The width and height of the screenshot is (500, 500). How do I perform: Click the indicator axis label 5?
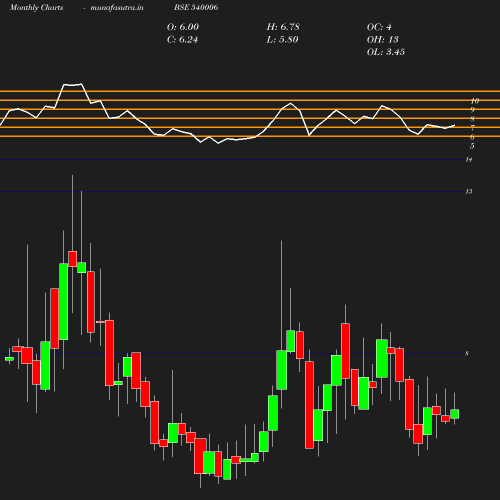pos(472,146)
